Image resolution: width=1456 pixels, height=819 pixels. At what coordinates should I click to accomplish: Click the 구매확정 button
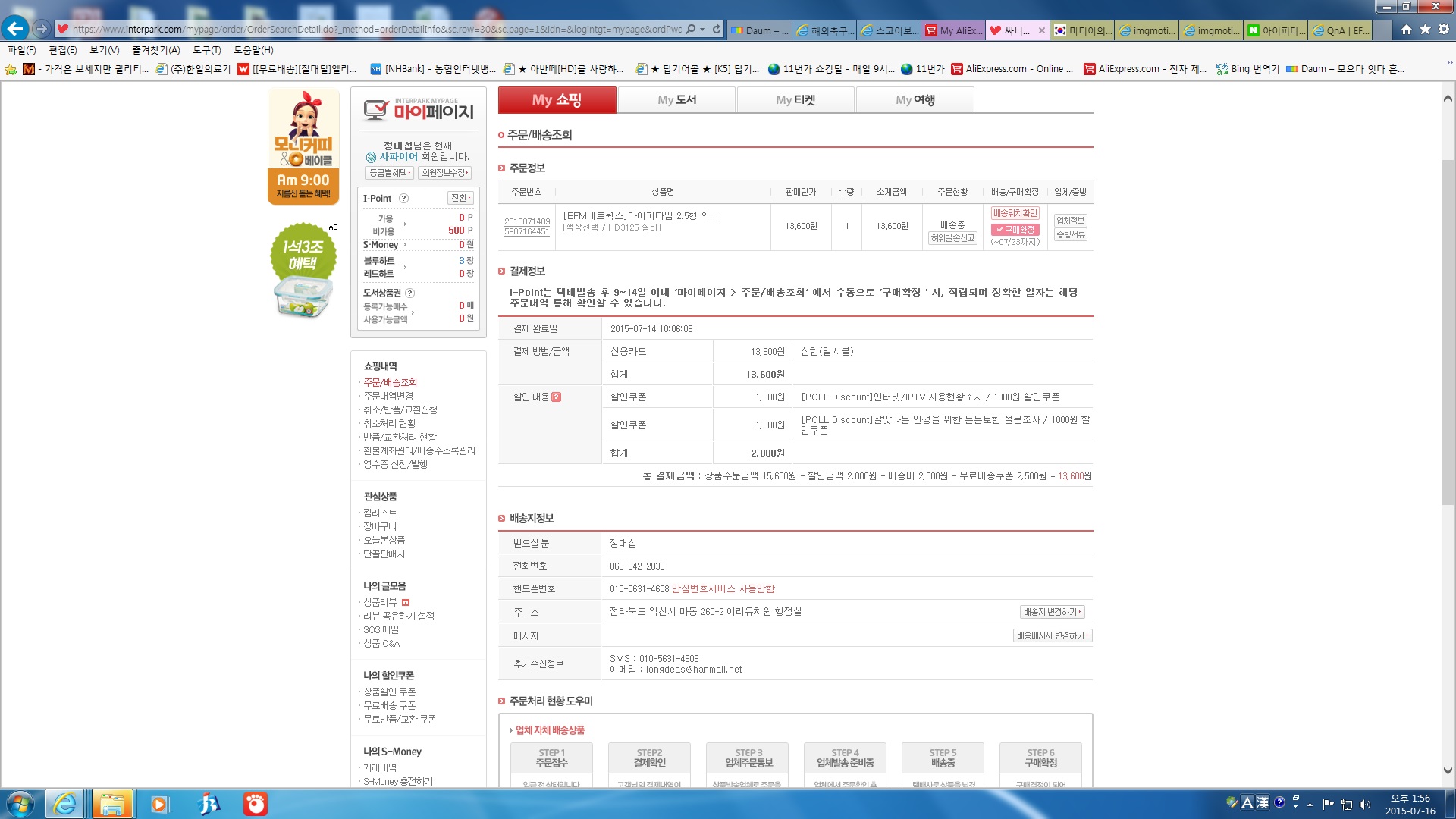click(1015, 230)
